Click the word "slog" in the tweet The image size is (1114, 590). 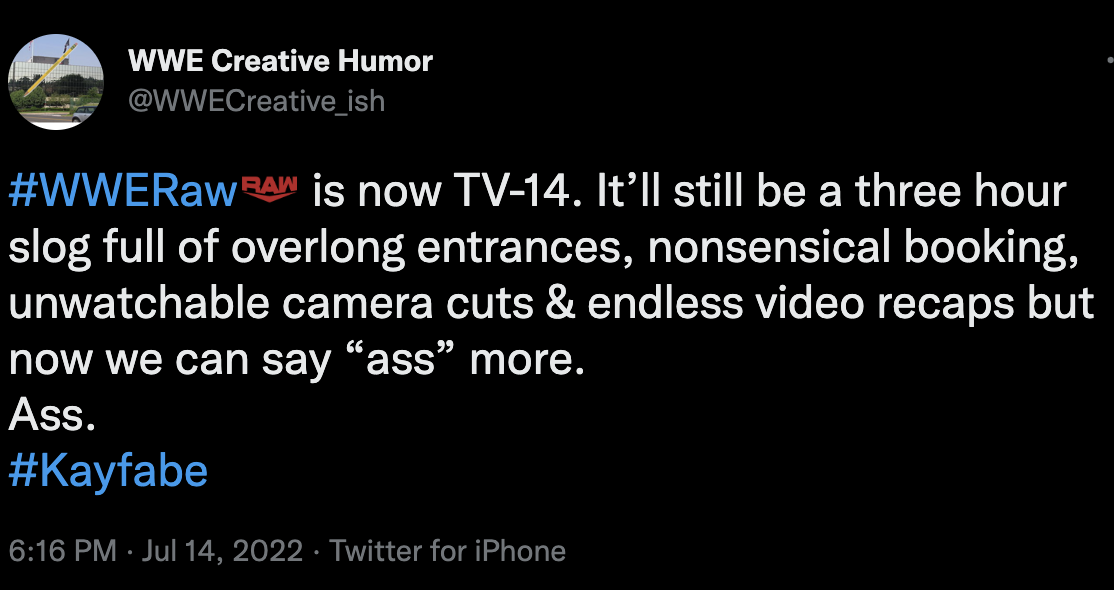[x=48, y=248]
